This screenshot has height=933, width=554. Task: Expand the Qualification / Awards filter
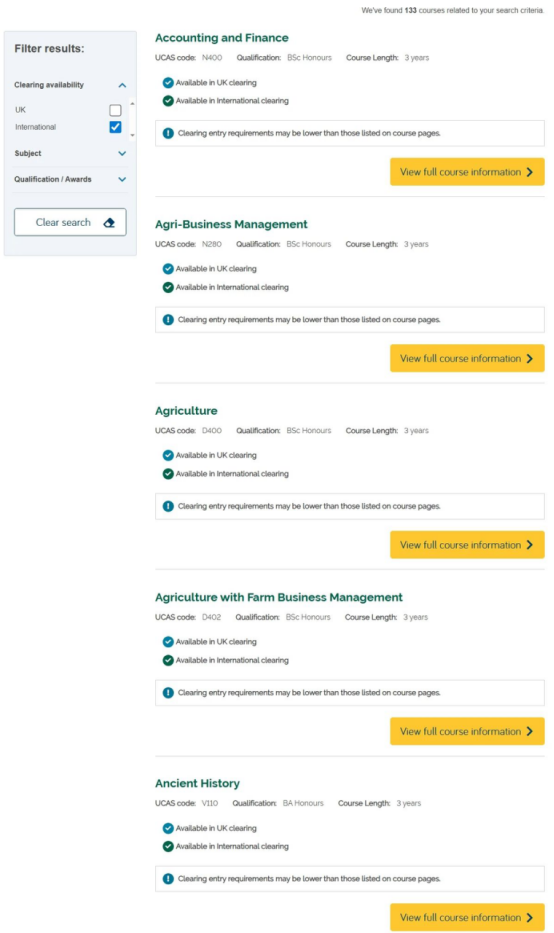[122, 179]
